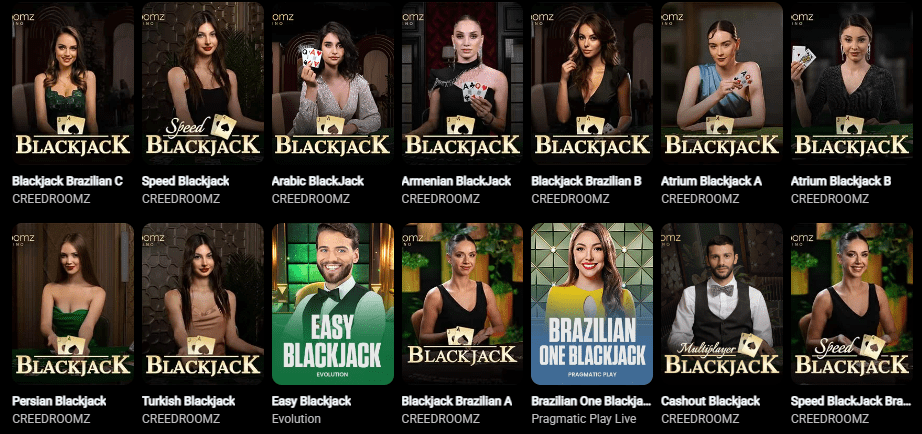The image size is (922, 434).
Task: Launch the Atrium Blackjack B game image
Action: click(852, 83)
